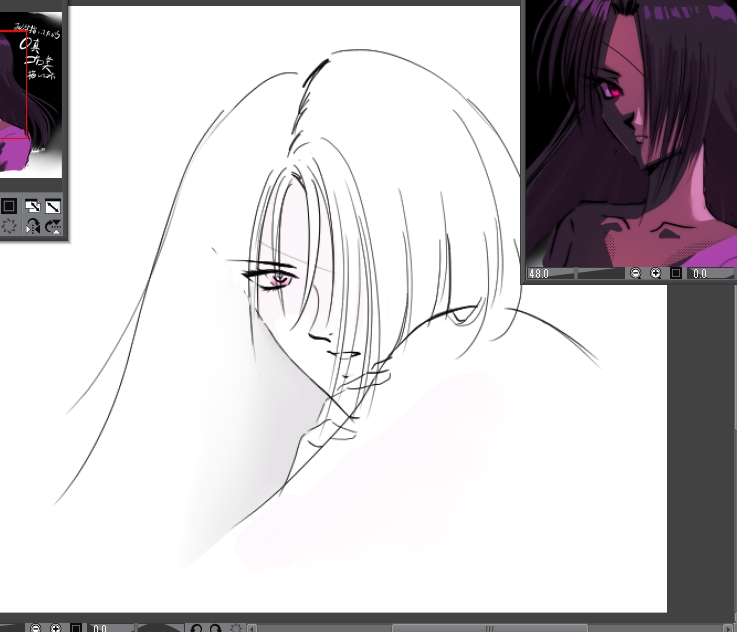Viewport: 737px width, 632px height.
Task: Click the canvas horizontal scrollbar thumb
Action: coord(488,628)
